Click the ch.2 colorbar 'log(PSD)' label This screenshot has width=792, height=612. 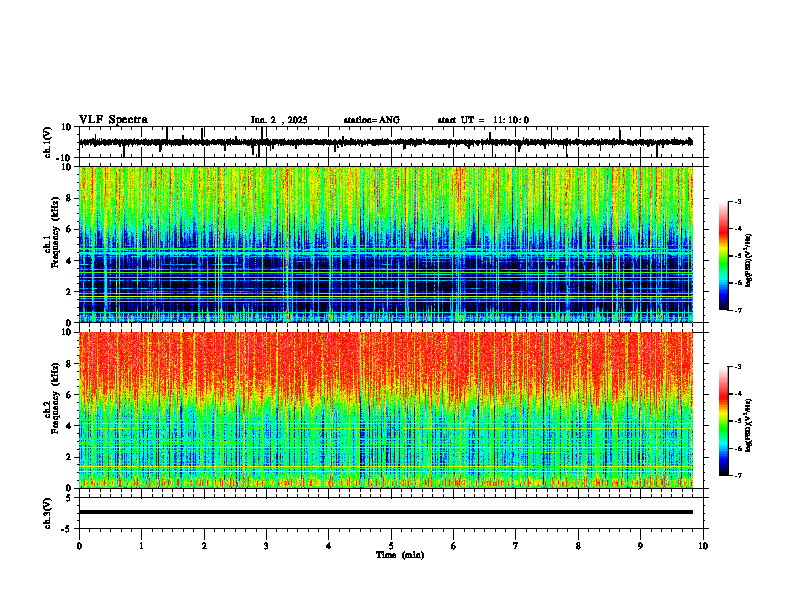749,425
